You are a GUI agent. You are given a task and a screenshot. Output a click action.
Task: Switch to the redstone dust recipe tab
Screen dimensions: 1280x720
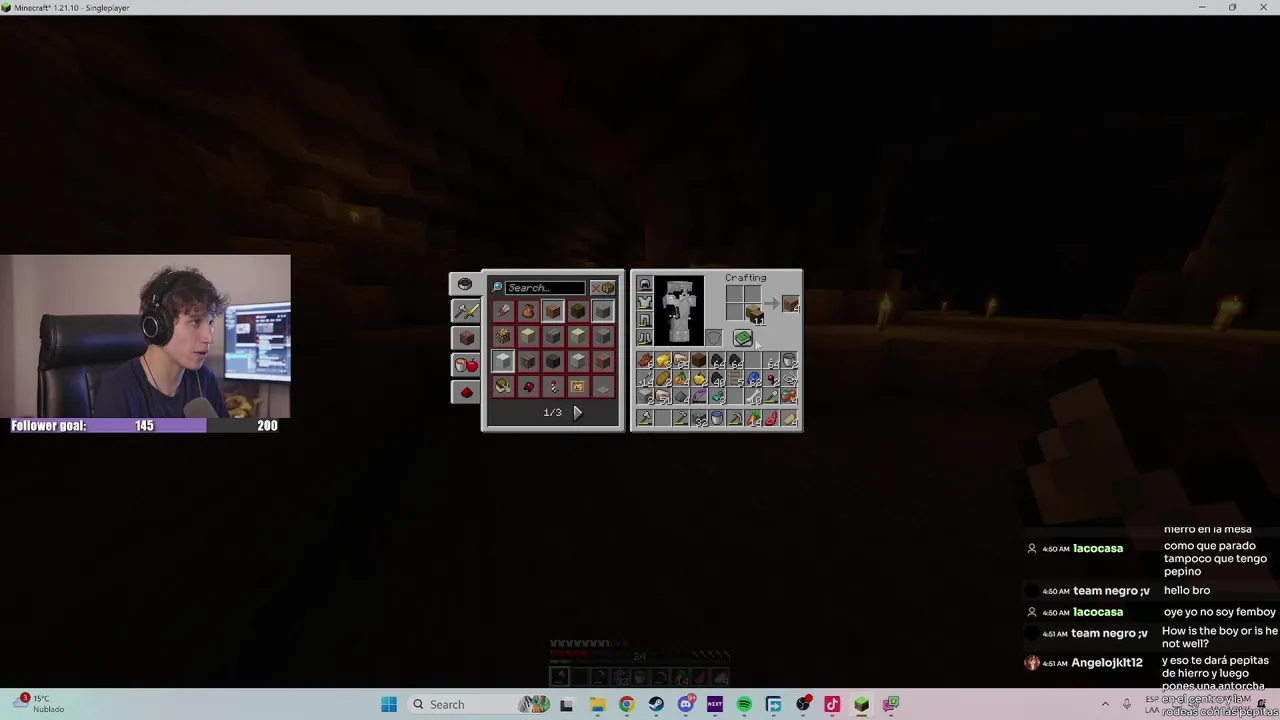(467, 392)
